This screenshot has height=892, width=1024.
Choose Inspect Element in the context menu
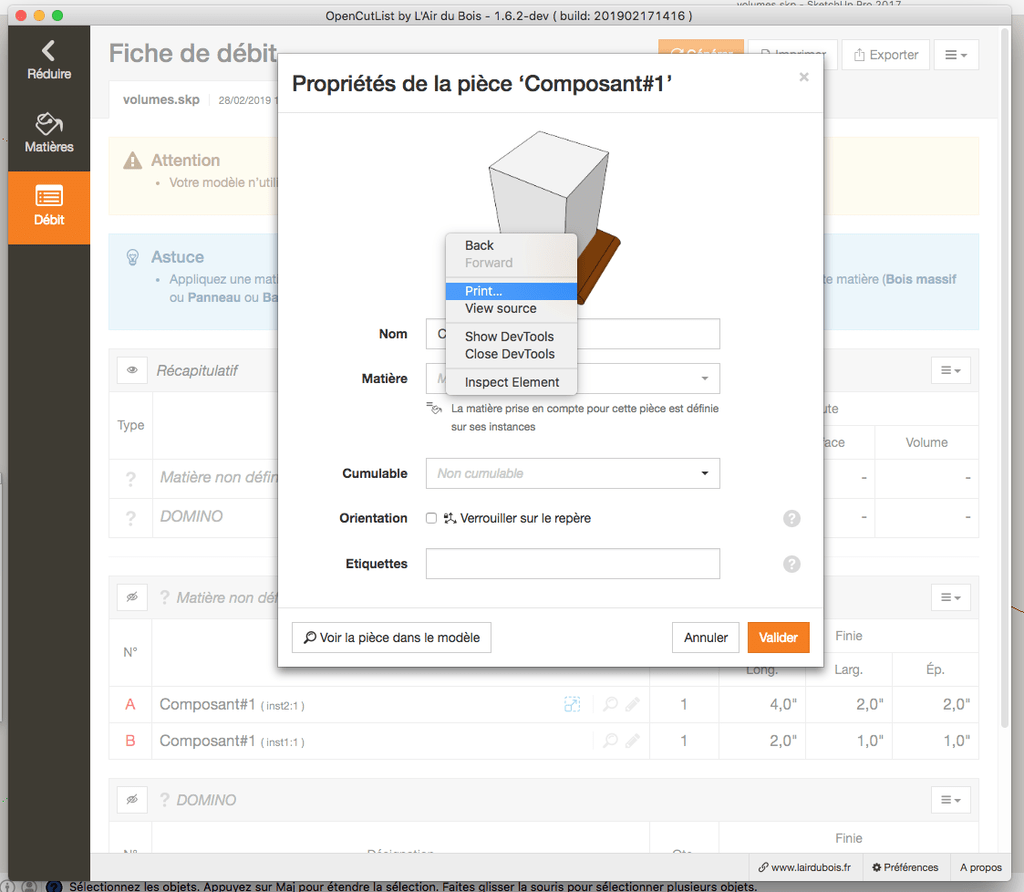pyautogui.click(x=511, y=382)
